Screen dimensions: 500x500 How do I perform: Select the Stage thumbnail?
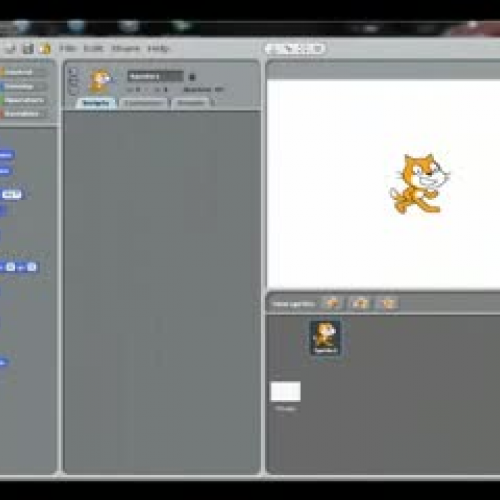pyautogui.click(x=286, y=391)
